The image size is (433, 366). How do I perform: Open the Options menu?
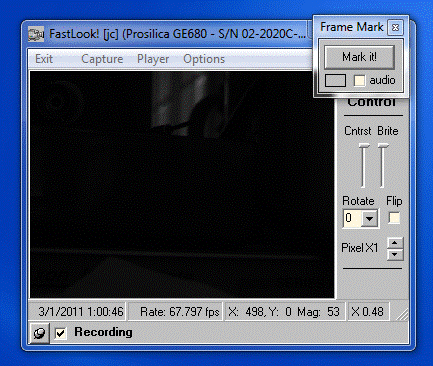[x=204, y=59]
